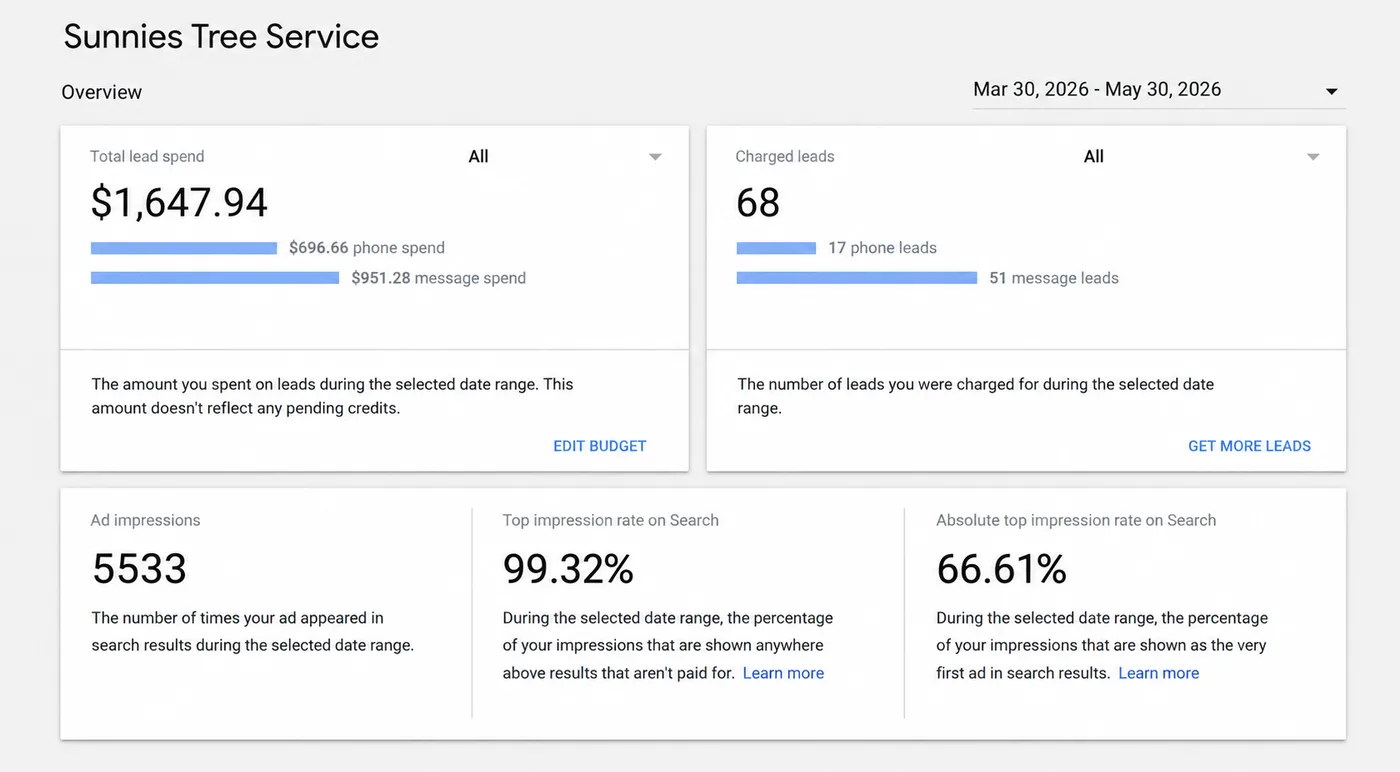Image resolution: width=1400 pixels, height=772 pixels.
Task: Click Total lead spend label
Action: coord(147,156)
